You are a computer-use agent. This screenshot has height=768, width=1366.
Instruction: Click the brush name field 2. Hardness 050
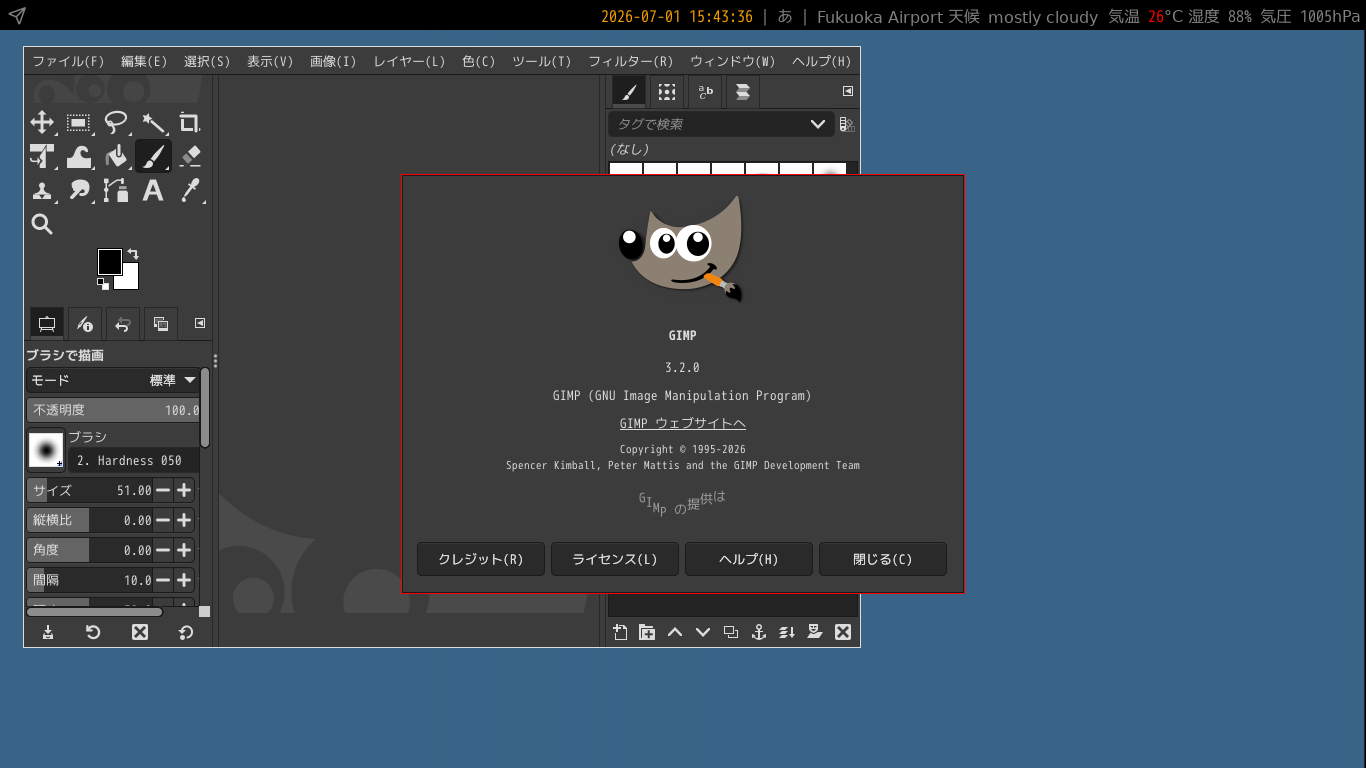(133, 460)
